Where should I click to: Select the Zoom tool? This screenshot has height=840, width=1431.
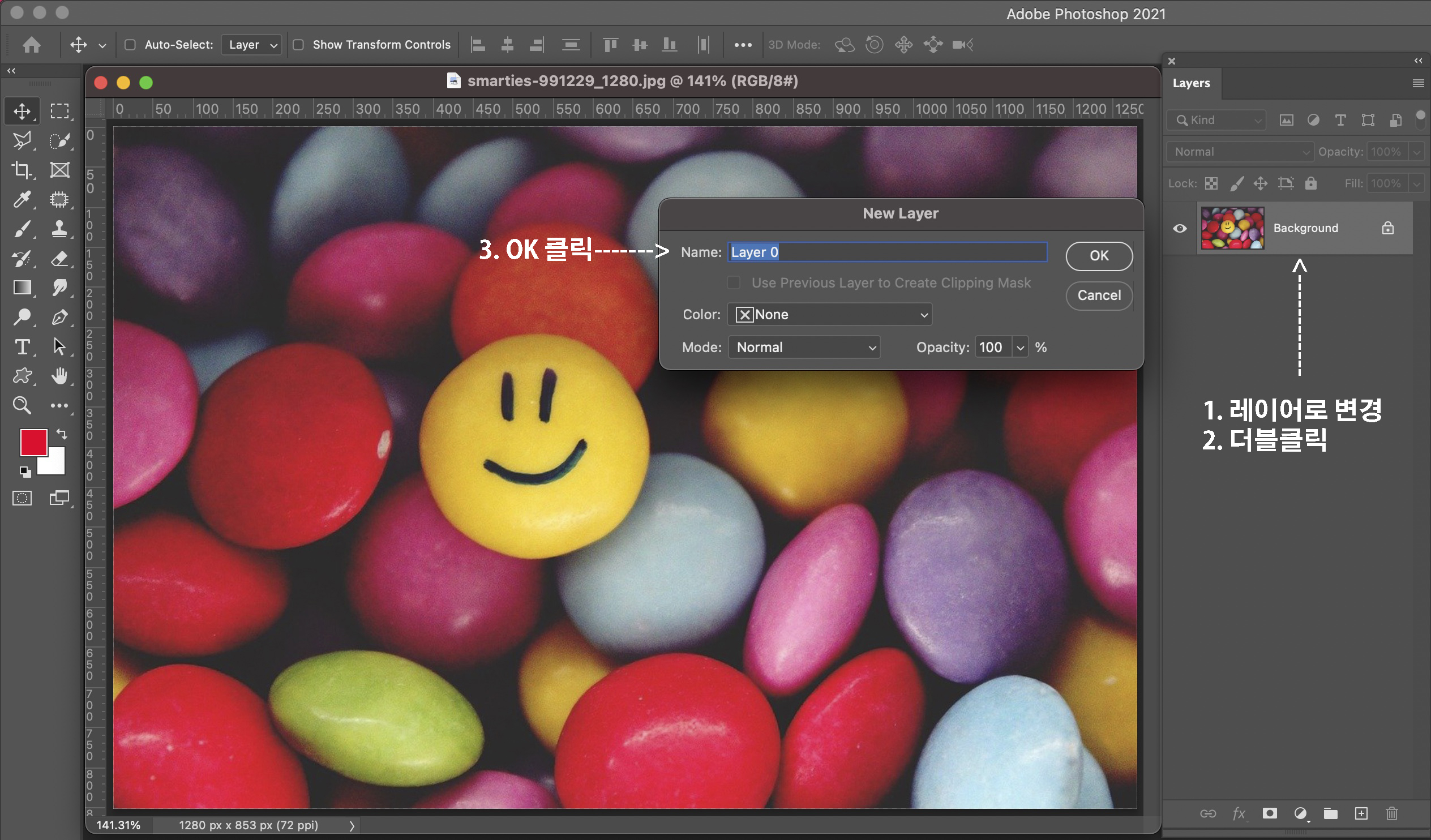click(x=22, y=405)
